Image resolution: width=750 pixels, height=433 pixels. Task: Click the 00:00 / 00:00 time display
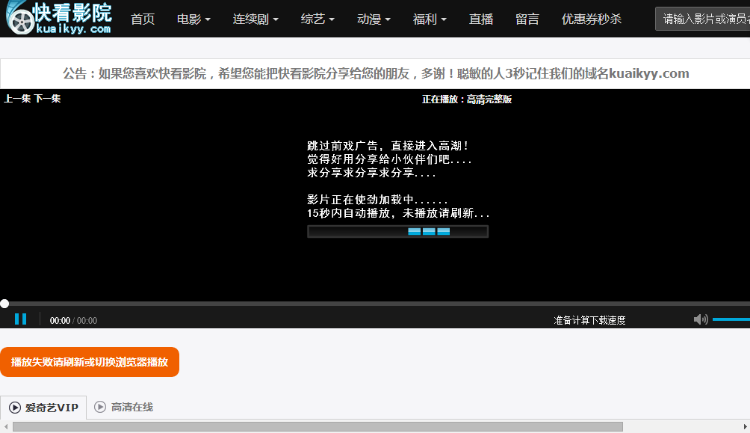[73, 321]
